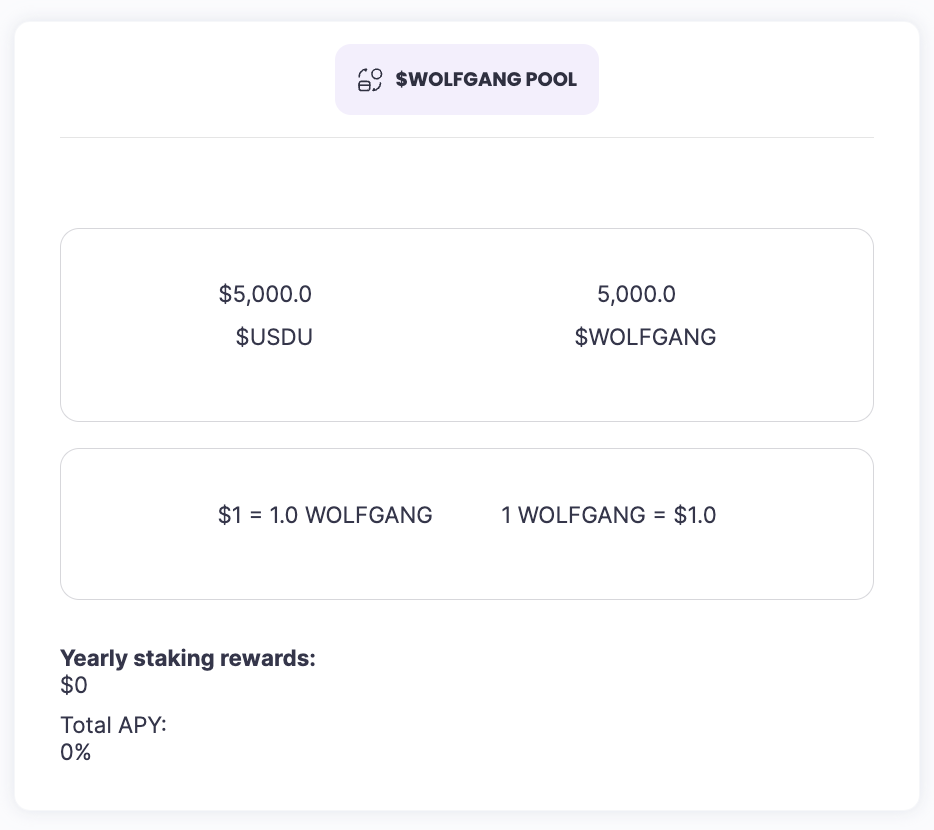Click the $5,000.0 USDU balance amount
This screenshot has height=830, width=934.
coord(265,294)
